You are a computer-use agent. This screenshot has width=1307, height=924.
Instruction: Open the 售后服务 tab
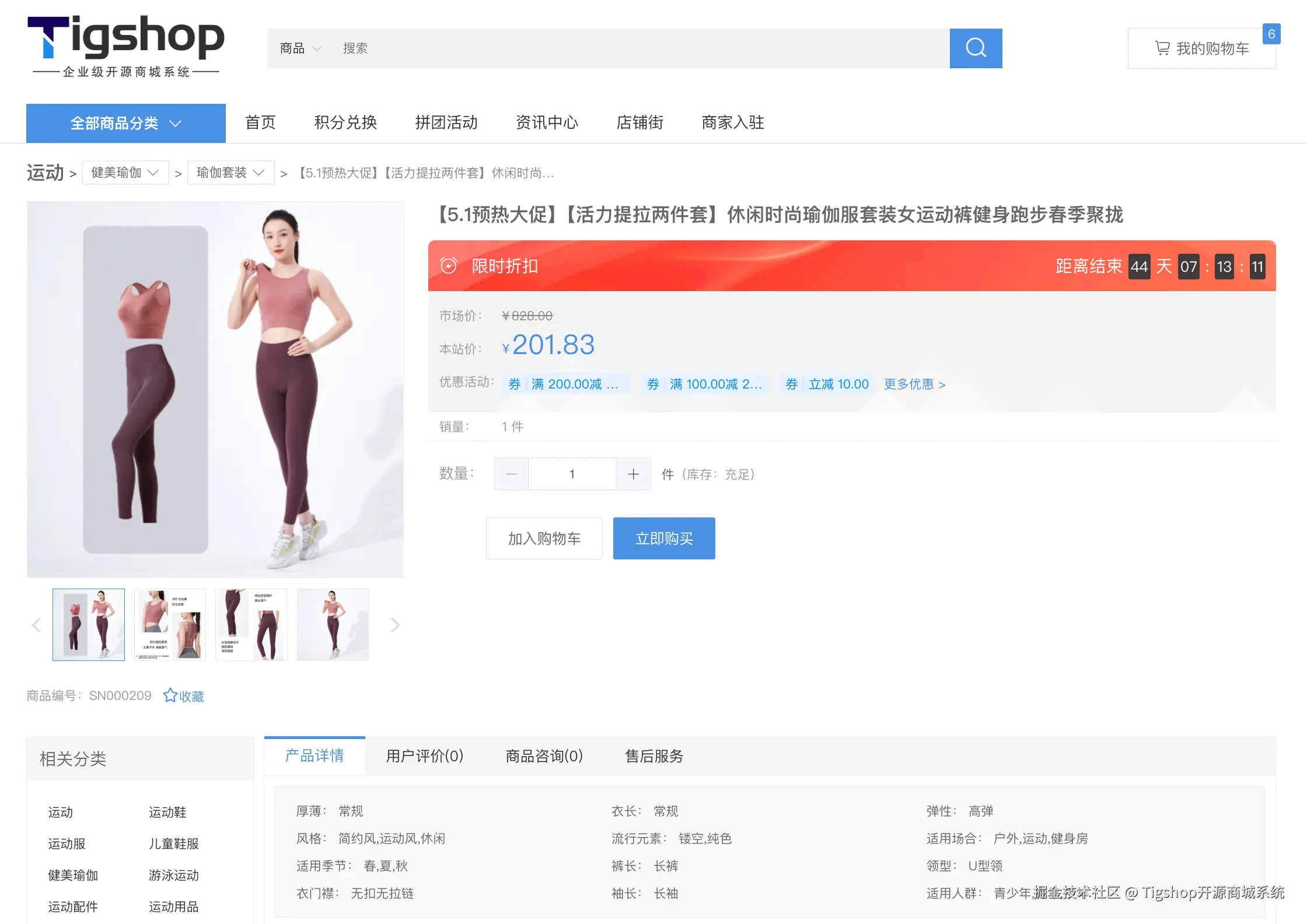click(653, 756)
